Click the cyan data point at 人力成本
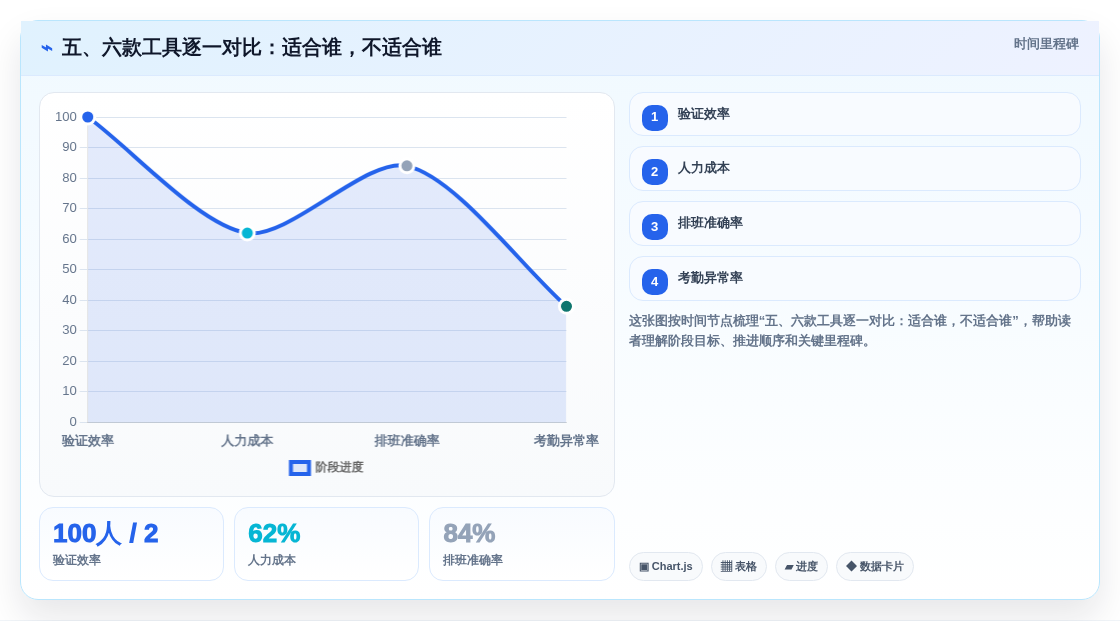 [x=247, y=233]
